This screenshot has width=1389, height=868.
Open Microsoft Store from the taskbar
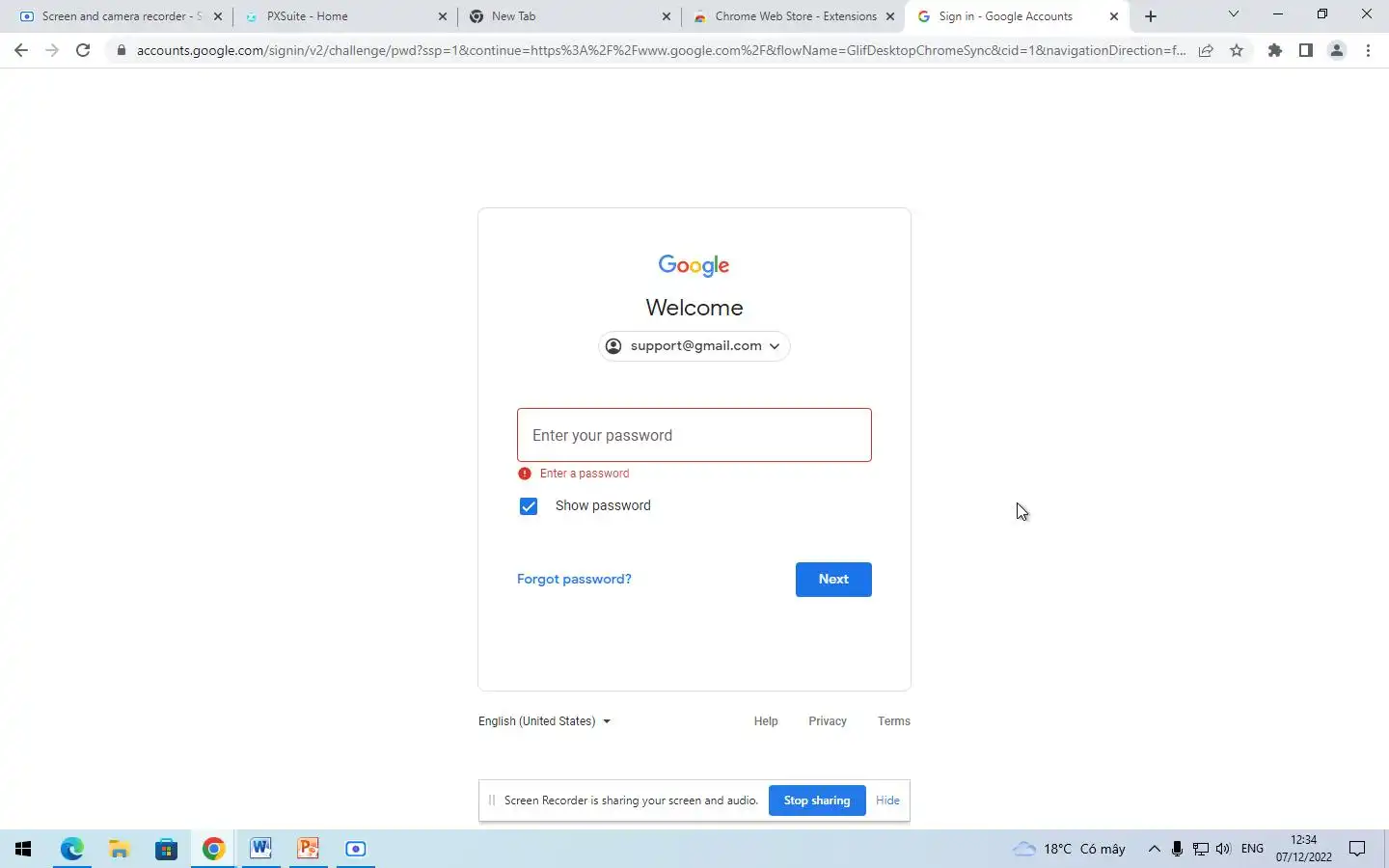pos(167,849)
